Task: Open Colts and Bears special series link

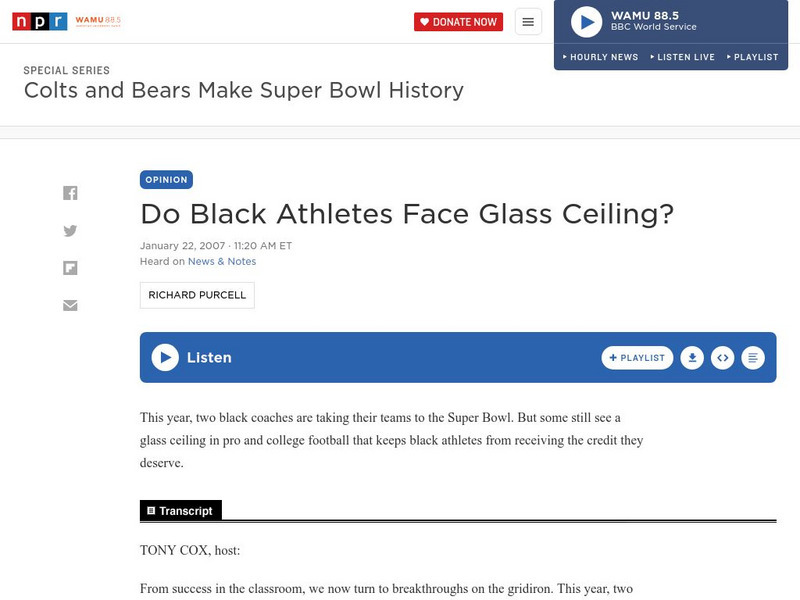Action: pos(244,91)
